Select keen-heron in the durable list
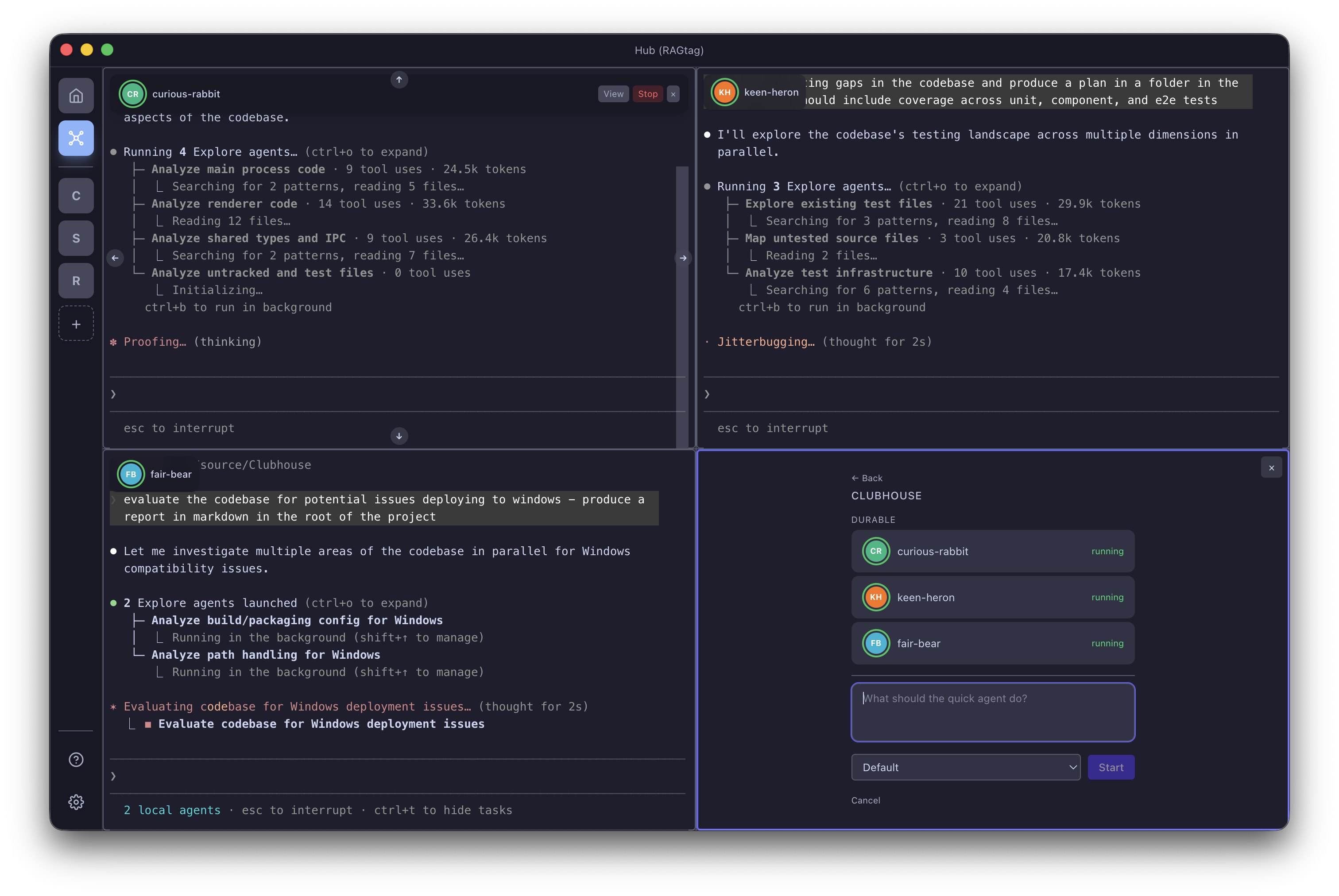 coord(993,597)
